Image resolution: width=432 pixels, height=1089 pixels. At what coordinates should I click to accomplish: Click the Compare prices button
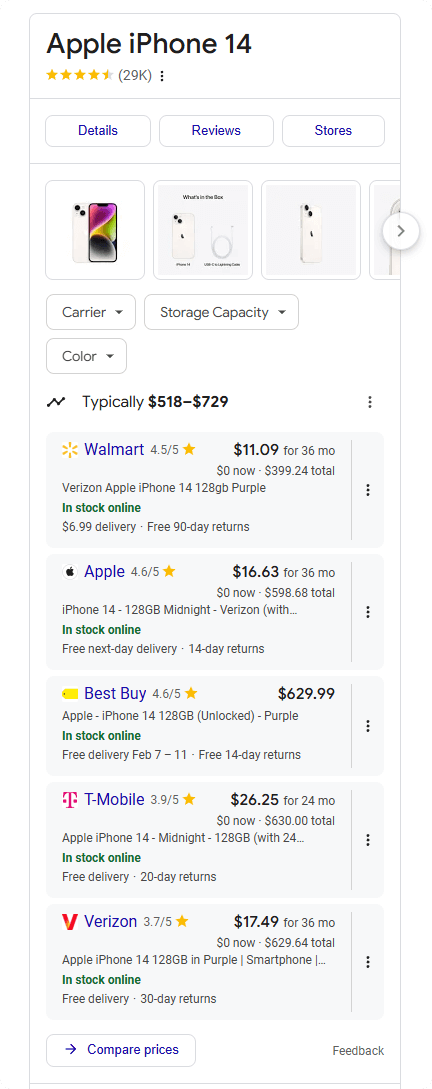tap(121, 1049)
